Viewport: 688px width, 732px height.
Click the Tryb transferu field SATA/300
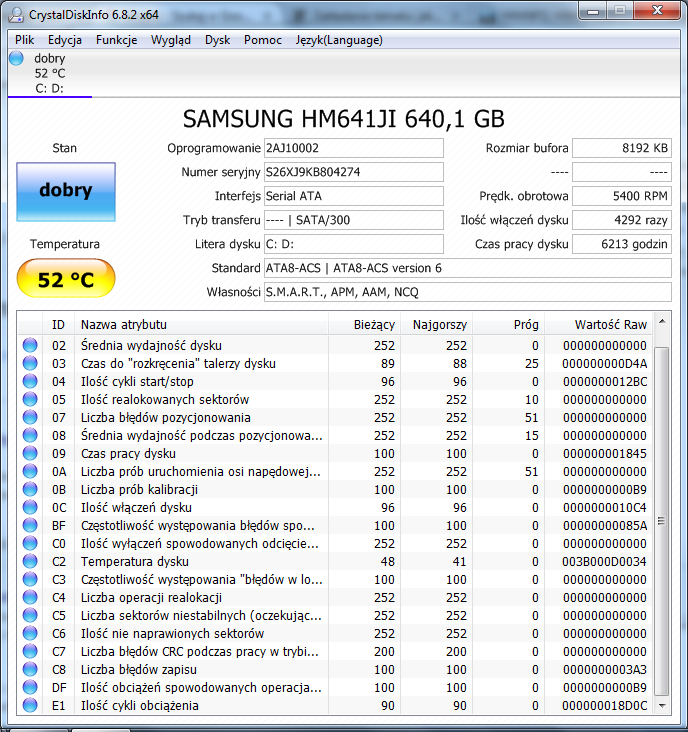pos(354,220)
